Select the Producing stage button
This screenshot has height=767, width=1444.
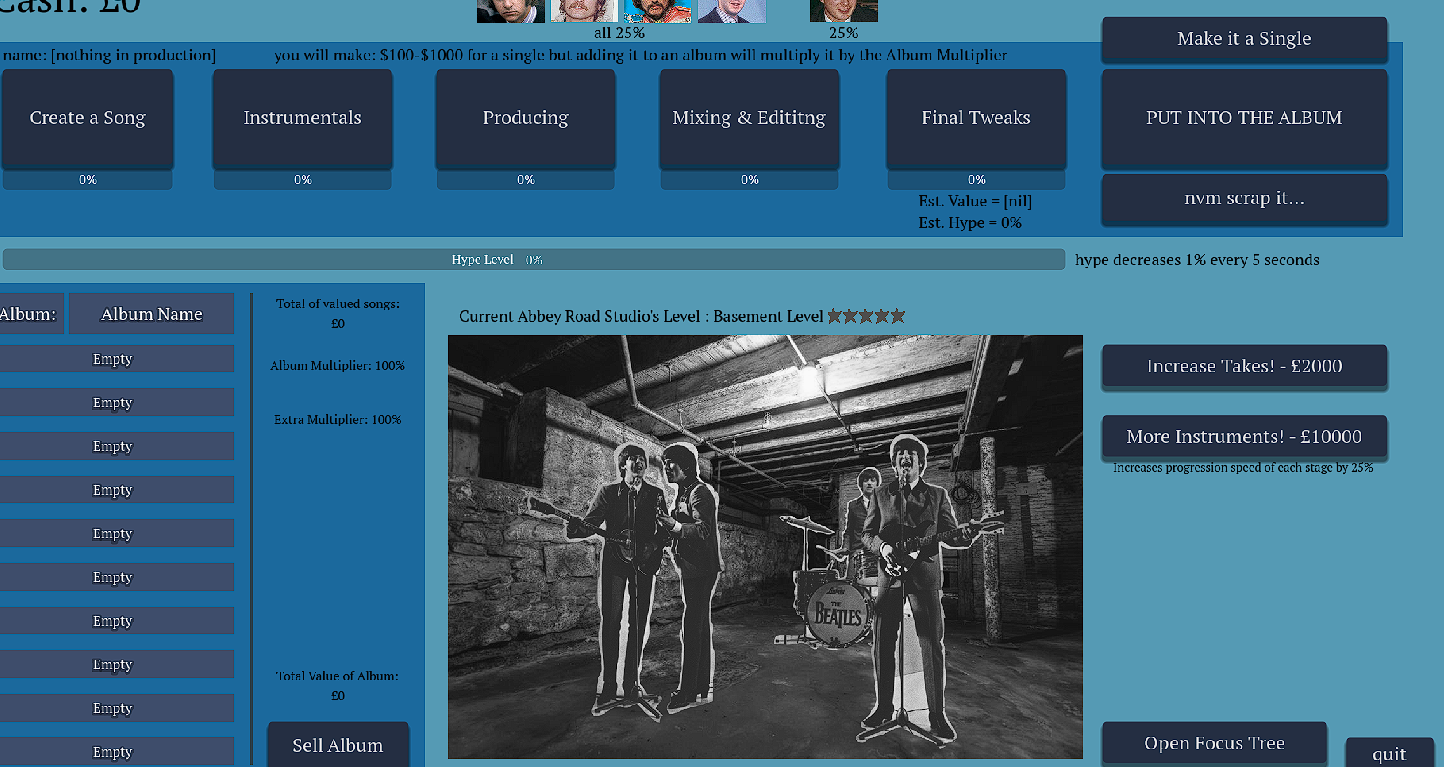(526, 118)
